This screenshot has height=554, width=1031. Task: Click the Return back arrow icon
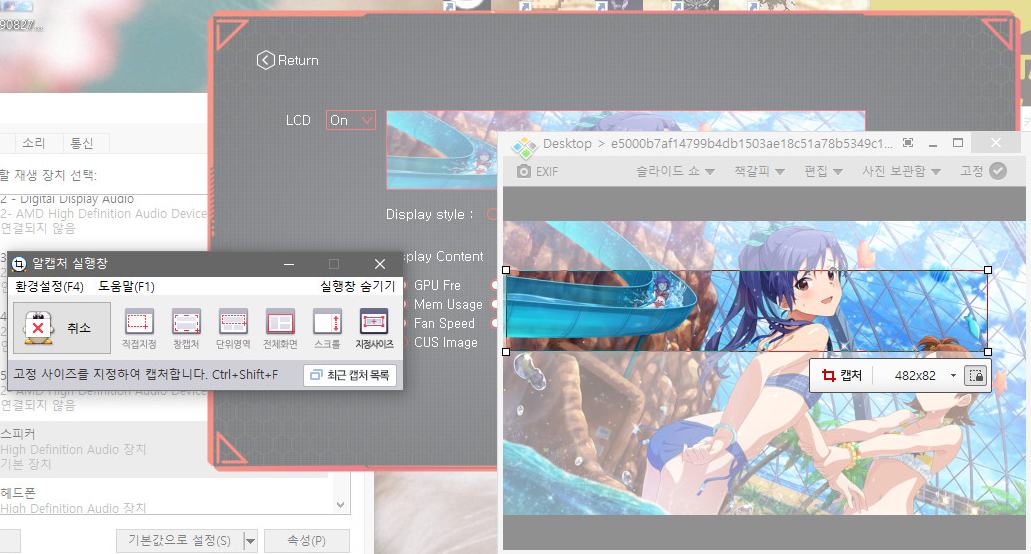click(x=265, y=61)
